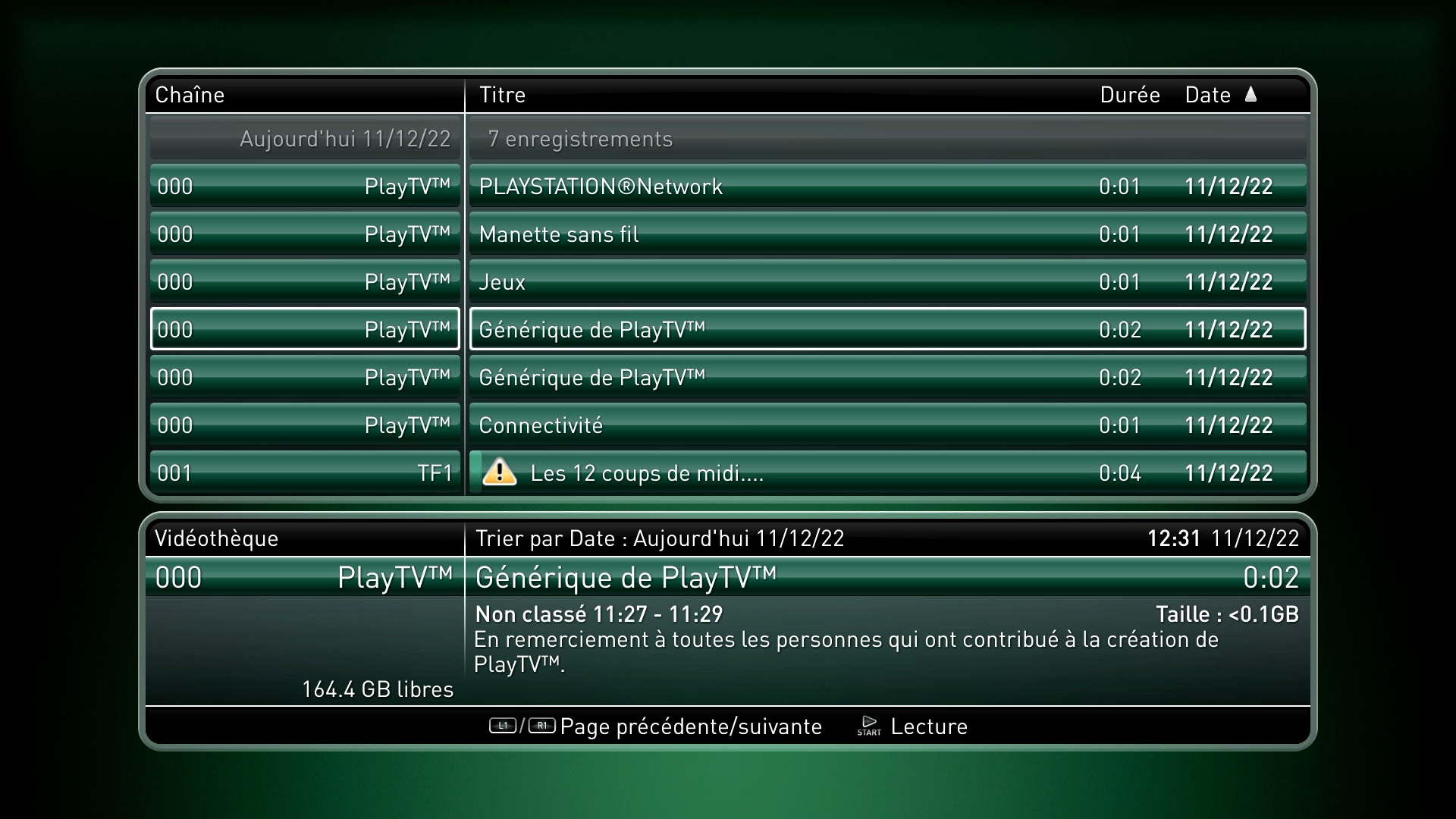Select the Les 12 coups de midi recording
1456x819 pixels.
point(887,472)
